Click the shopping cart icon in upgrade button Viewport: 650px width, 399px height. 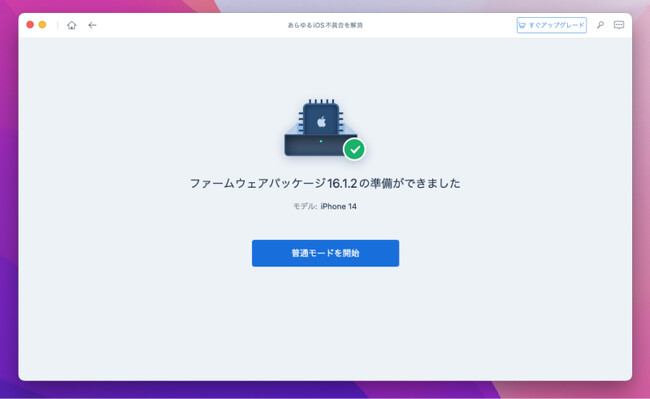[x=522, y=25]
